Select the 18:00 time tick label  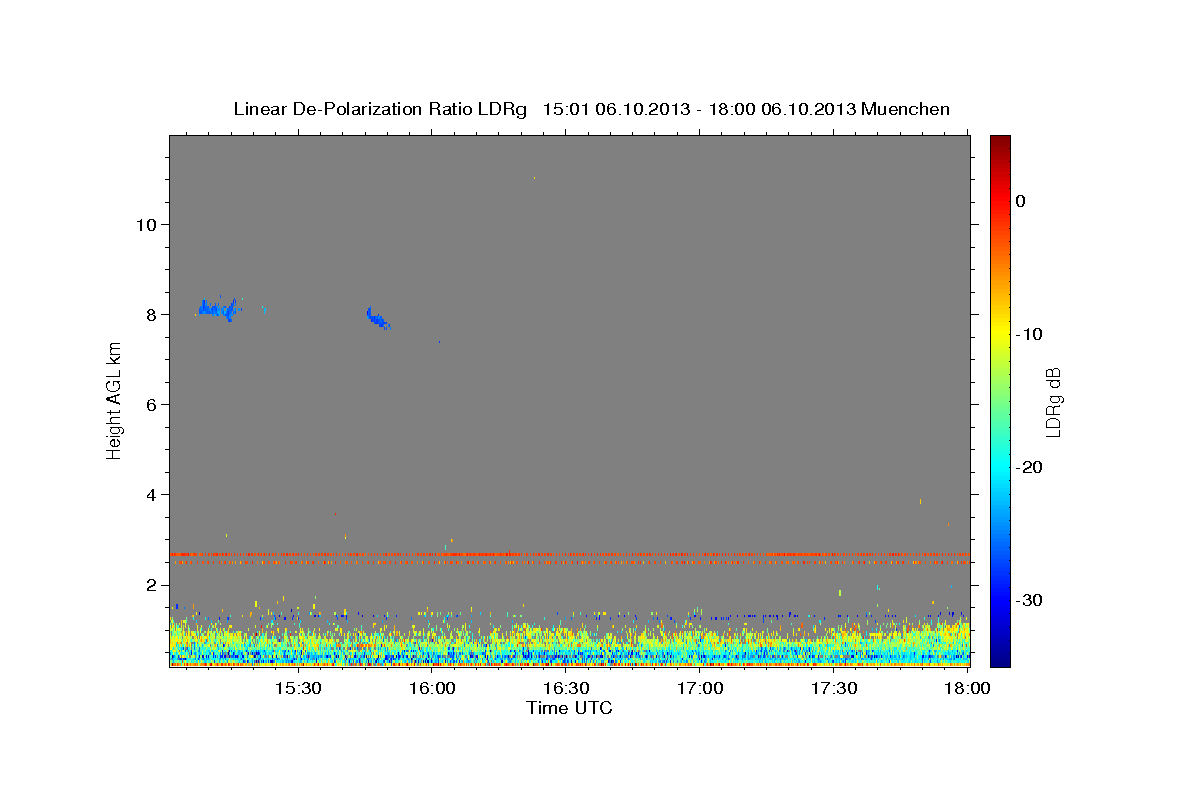[967, 689]
